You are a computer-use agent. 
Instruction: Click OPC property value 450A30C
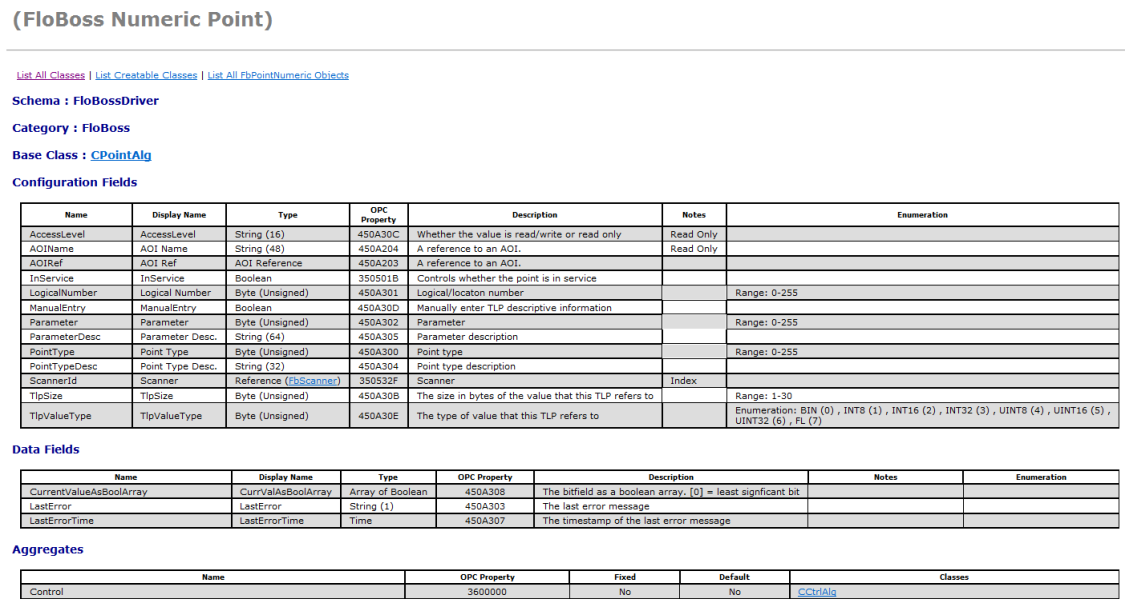click(378, 235)
